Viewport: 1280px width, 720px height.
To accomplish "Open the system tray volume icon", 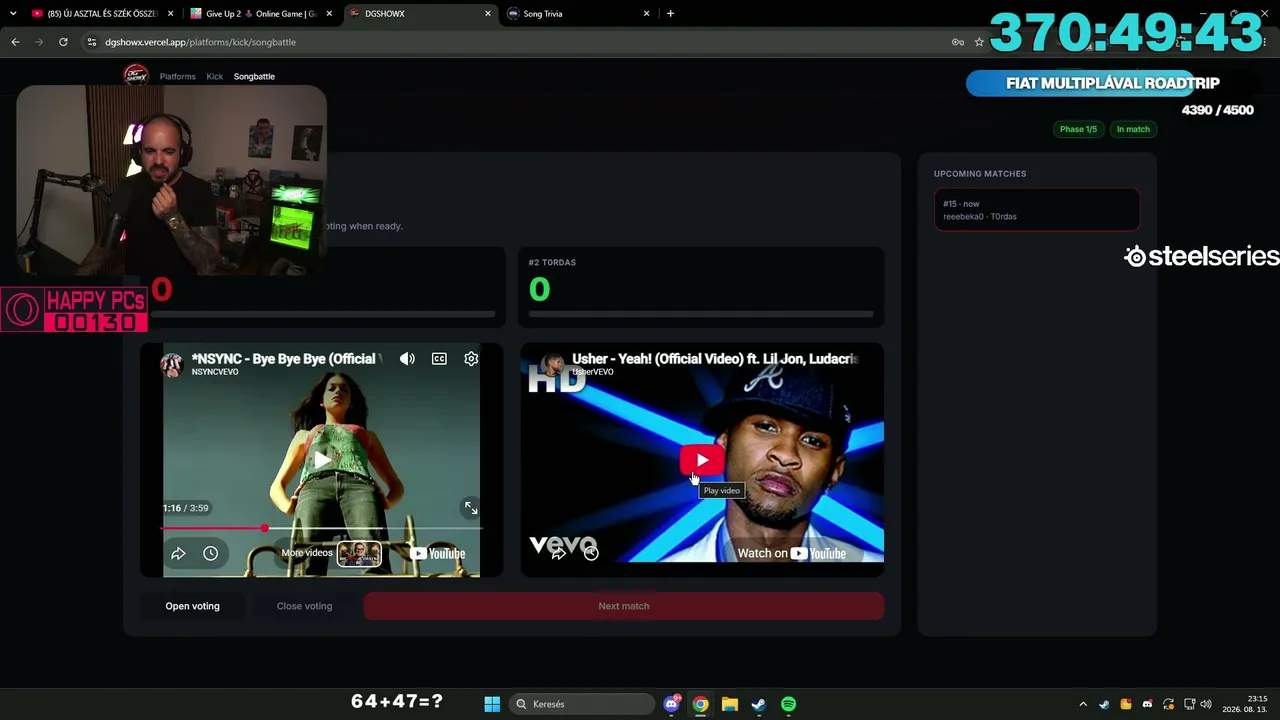I will 1206,704.
